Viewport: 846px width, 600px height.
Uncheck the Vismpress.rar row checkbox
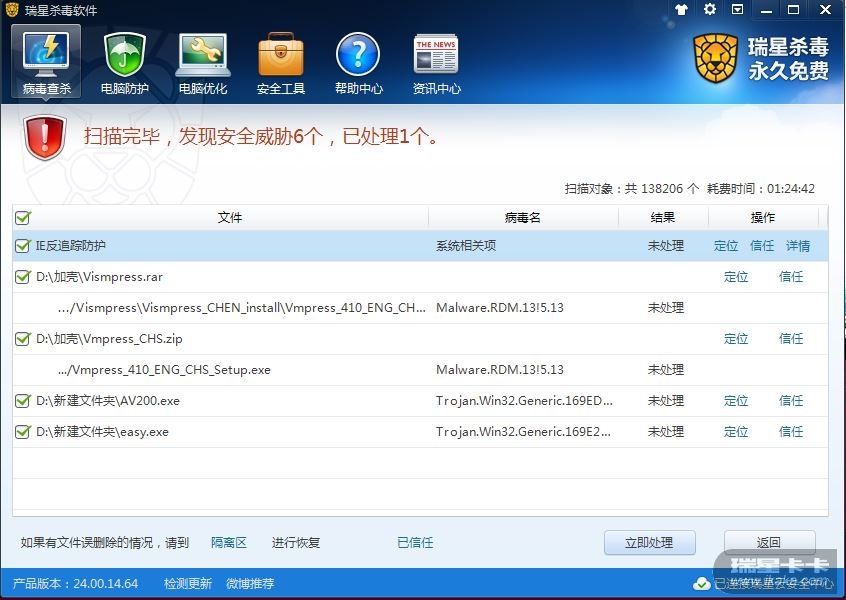(x=23, y=277)
